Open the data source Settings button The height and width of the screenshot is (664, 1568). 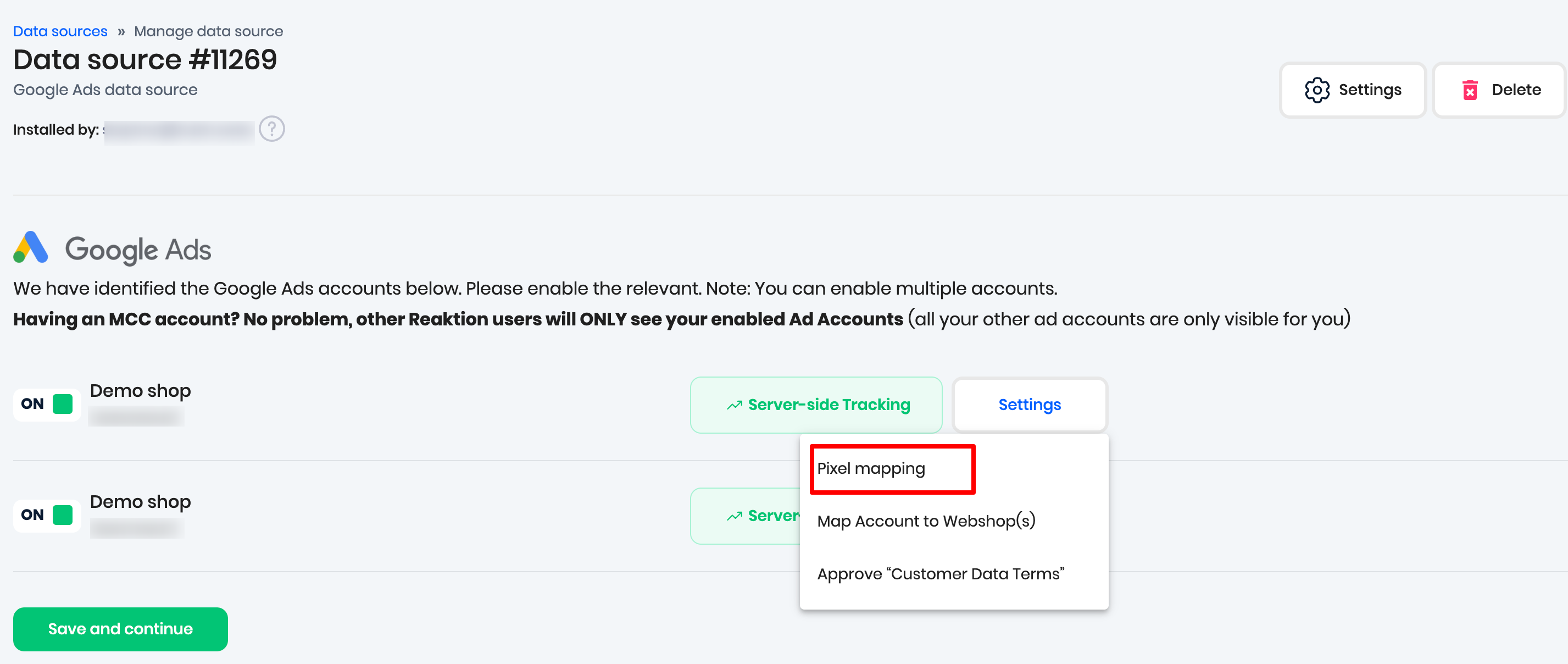pos(1353,90)
